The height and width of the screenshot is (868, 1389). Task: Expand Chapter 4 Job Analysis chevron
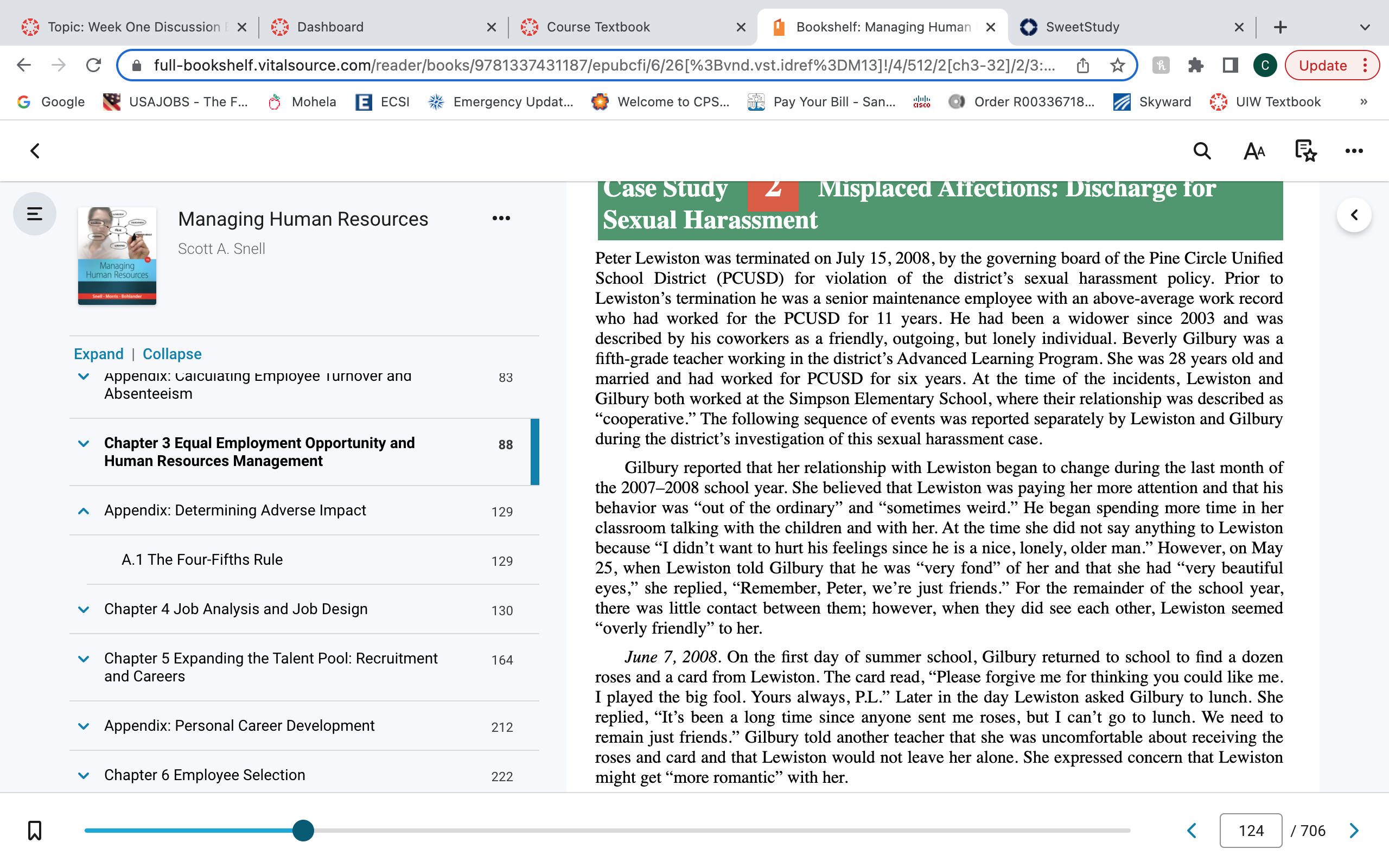click(84, 610)
